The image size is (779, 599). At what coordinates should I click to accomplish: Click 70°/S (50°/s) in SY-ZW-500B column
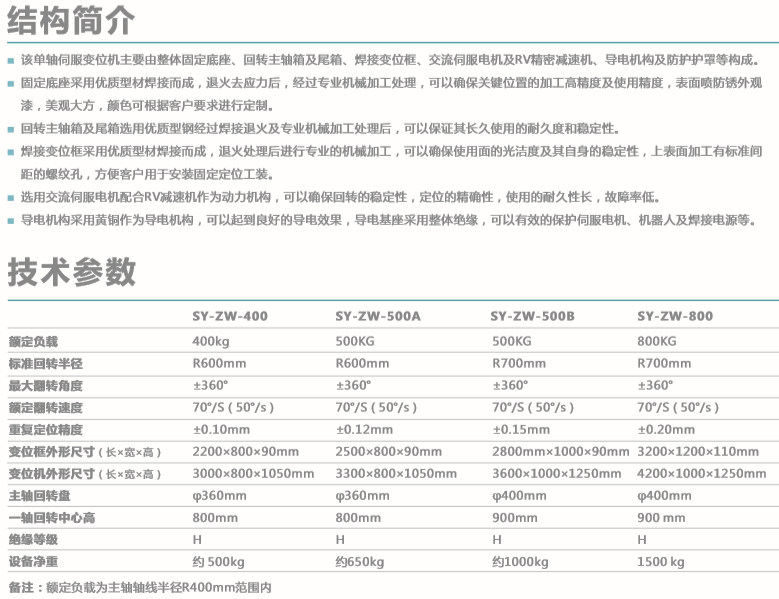[x=533, y=407]
